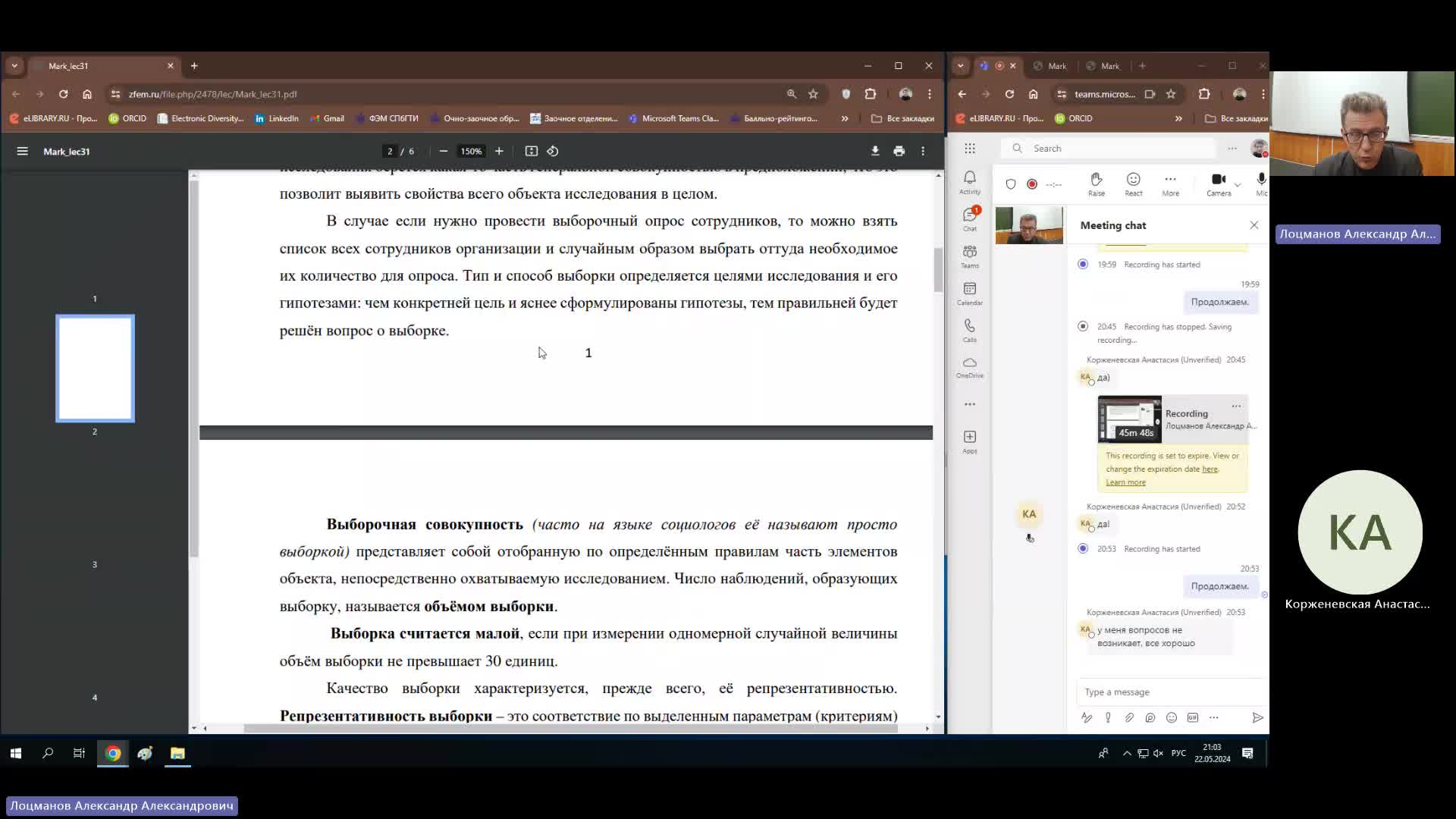Open Chrome from the taskbar
This screenshot has height=819, width=1456.
tap(113, 753)
